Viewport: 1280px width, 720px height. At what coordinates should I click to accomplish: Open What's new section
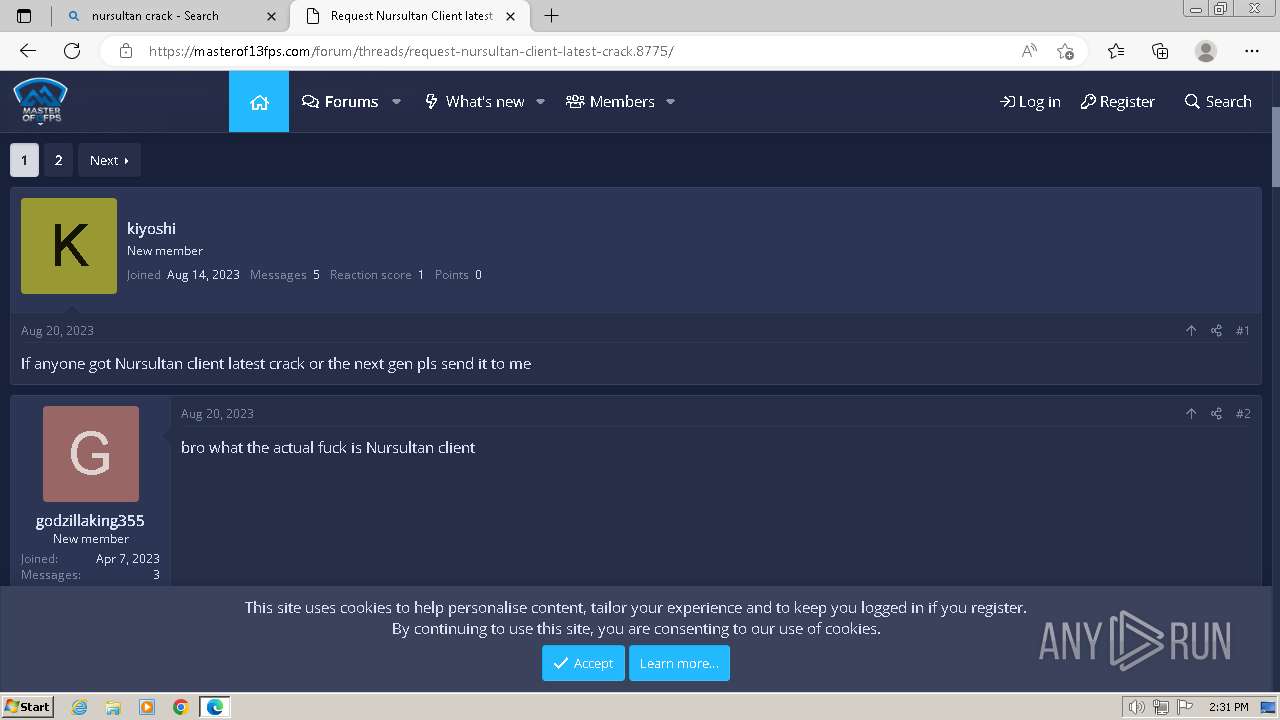(474, 102)
